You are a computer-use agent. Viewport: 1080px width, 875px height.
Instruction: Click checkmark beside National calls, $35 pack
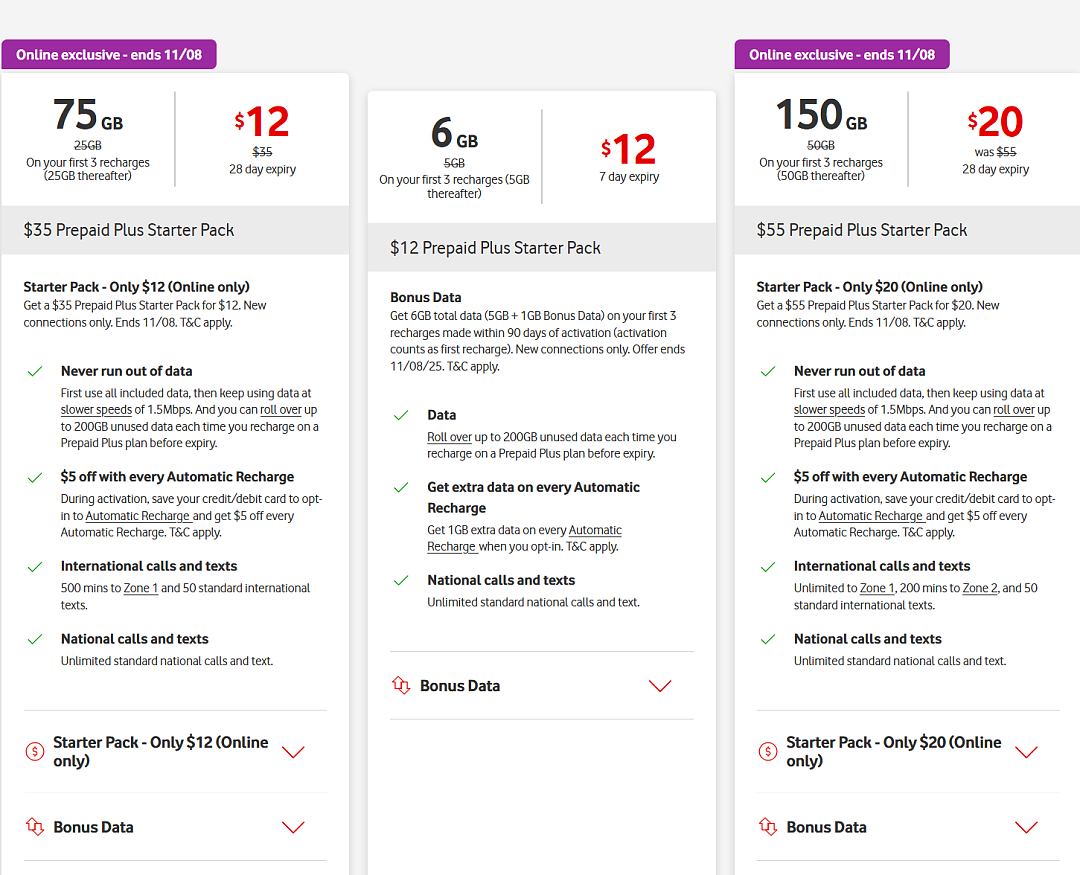click(34, 639)
